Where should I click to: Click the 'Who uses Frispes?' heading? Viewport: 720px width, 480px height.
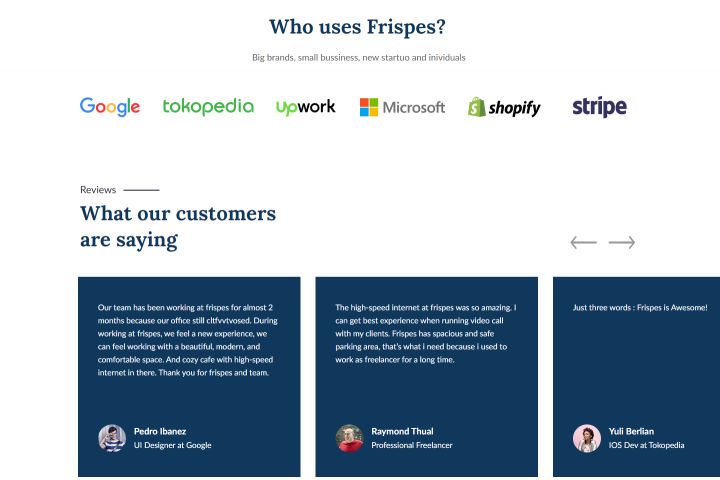click(358, 27)
